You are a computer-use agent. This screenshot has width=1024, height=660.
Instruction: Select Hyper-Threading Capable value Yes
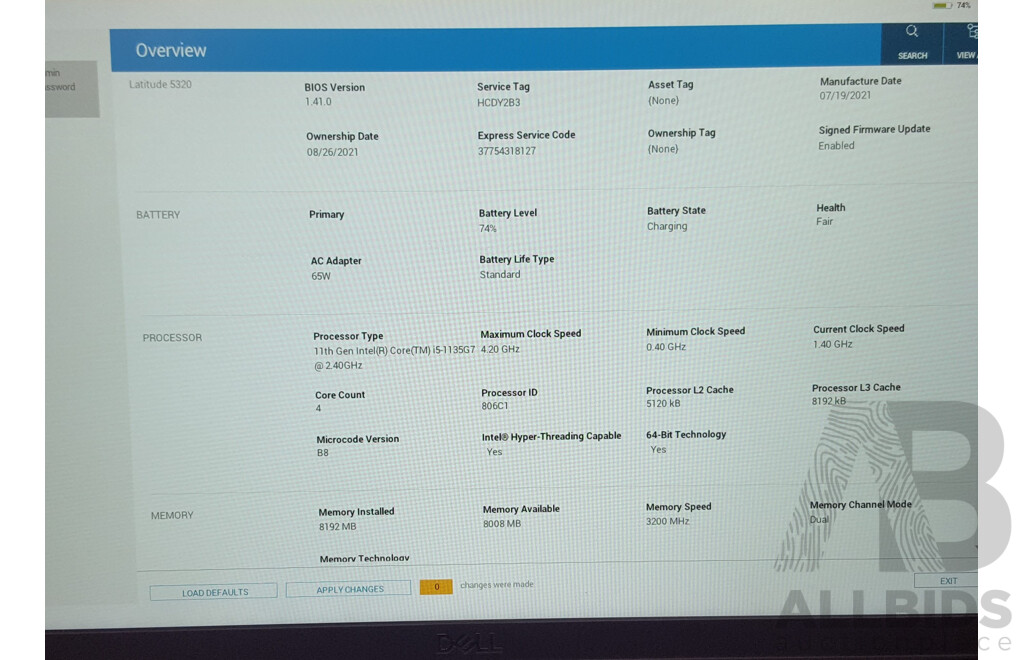494,452
